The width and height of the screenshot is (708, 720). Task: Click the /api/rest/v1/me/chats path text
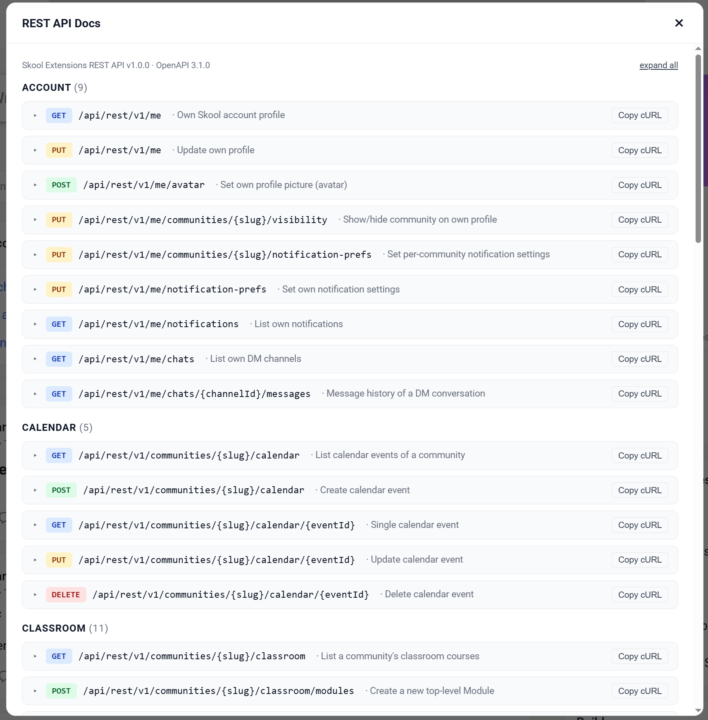(x=136, y=359)
